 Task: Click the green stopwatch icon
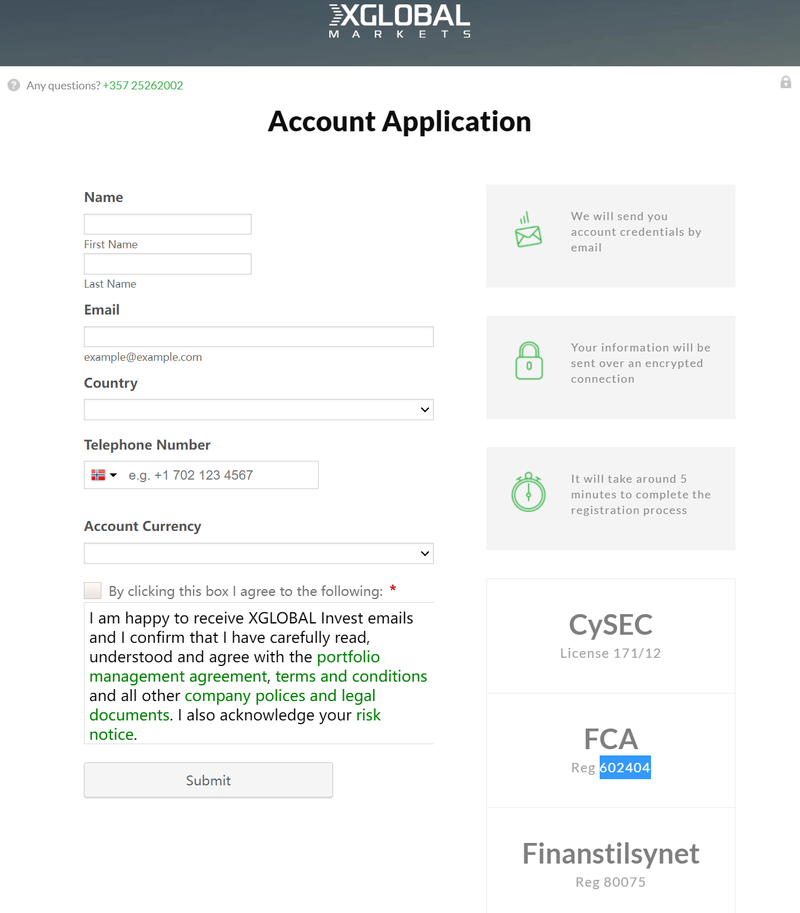coord(528,493)
